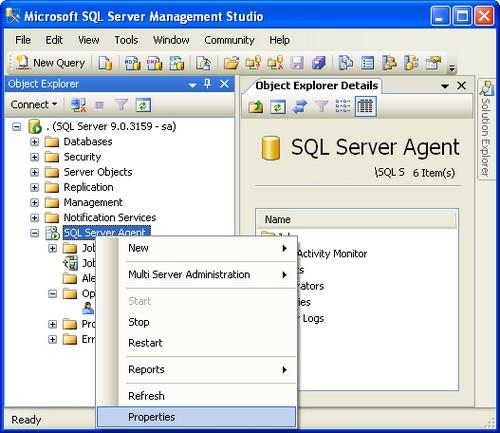This screenshot has height=433, width=500.
Task: Expand the Notification Services node
Action: [34, 218]
